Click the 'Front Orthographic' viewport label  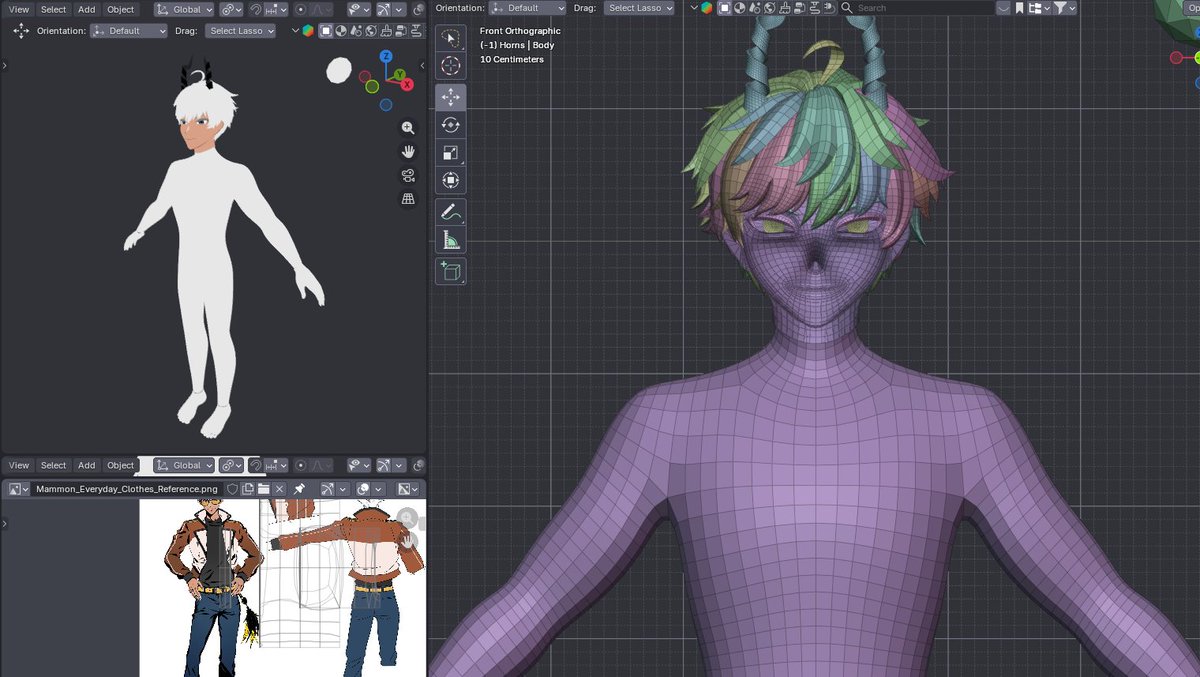[x=520, y=31]
